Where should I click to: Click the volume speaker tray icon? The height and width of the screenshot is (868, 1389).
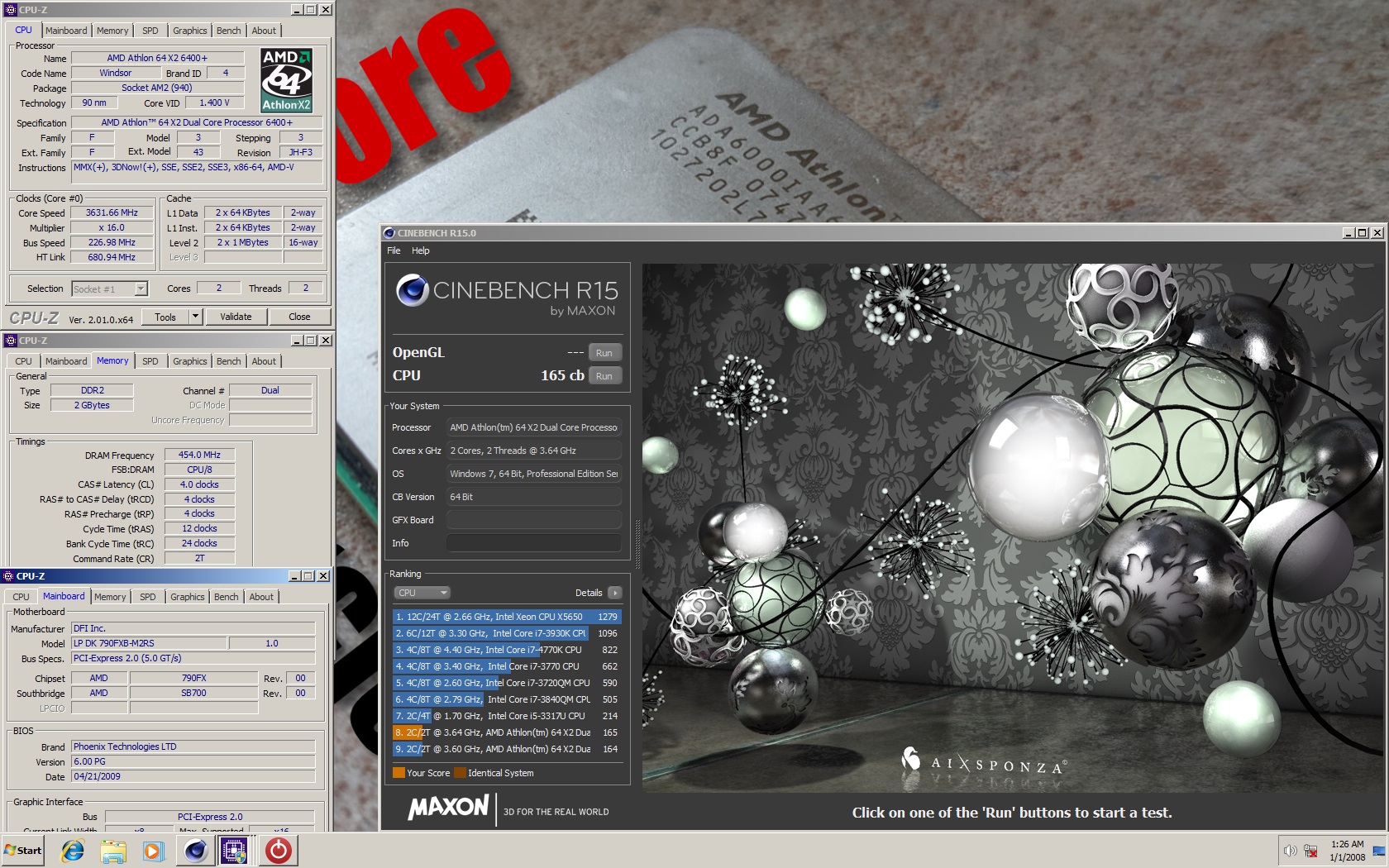(1290, 851)
